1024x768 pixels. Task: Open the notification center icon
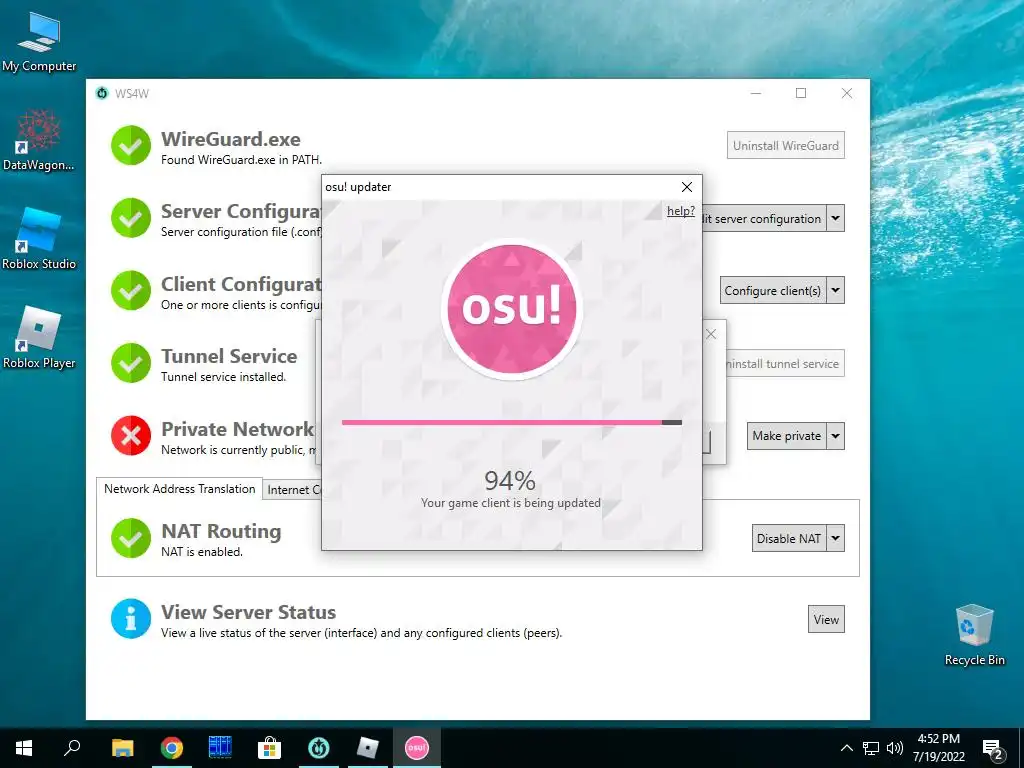pos(992,749)
